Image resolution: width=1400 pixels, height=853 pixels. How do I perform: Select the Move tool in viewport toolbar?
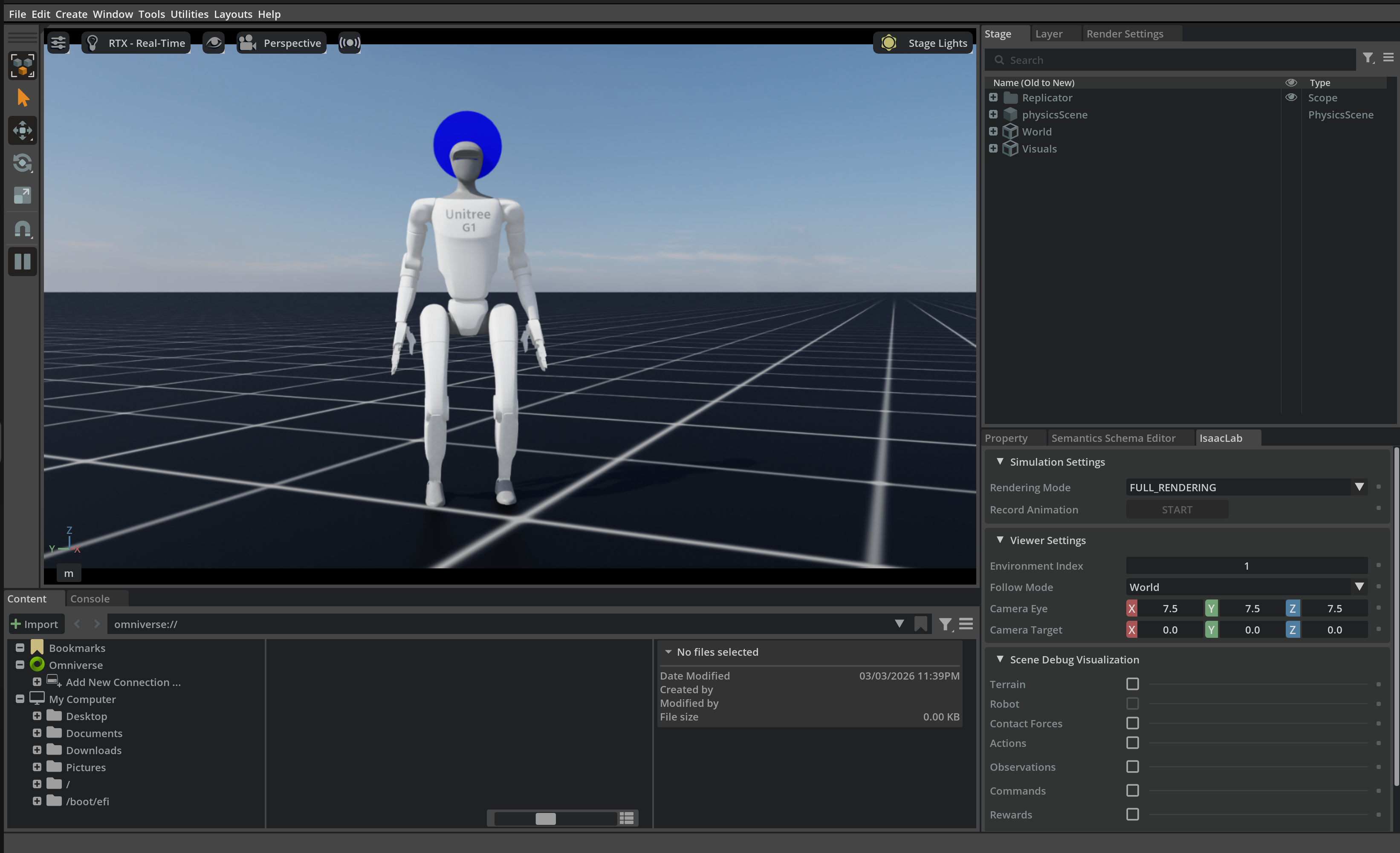pos(23,130)
